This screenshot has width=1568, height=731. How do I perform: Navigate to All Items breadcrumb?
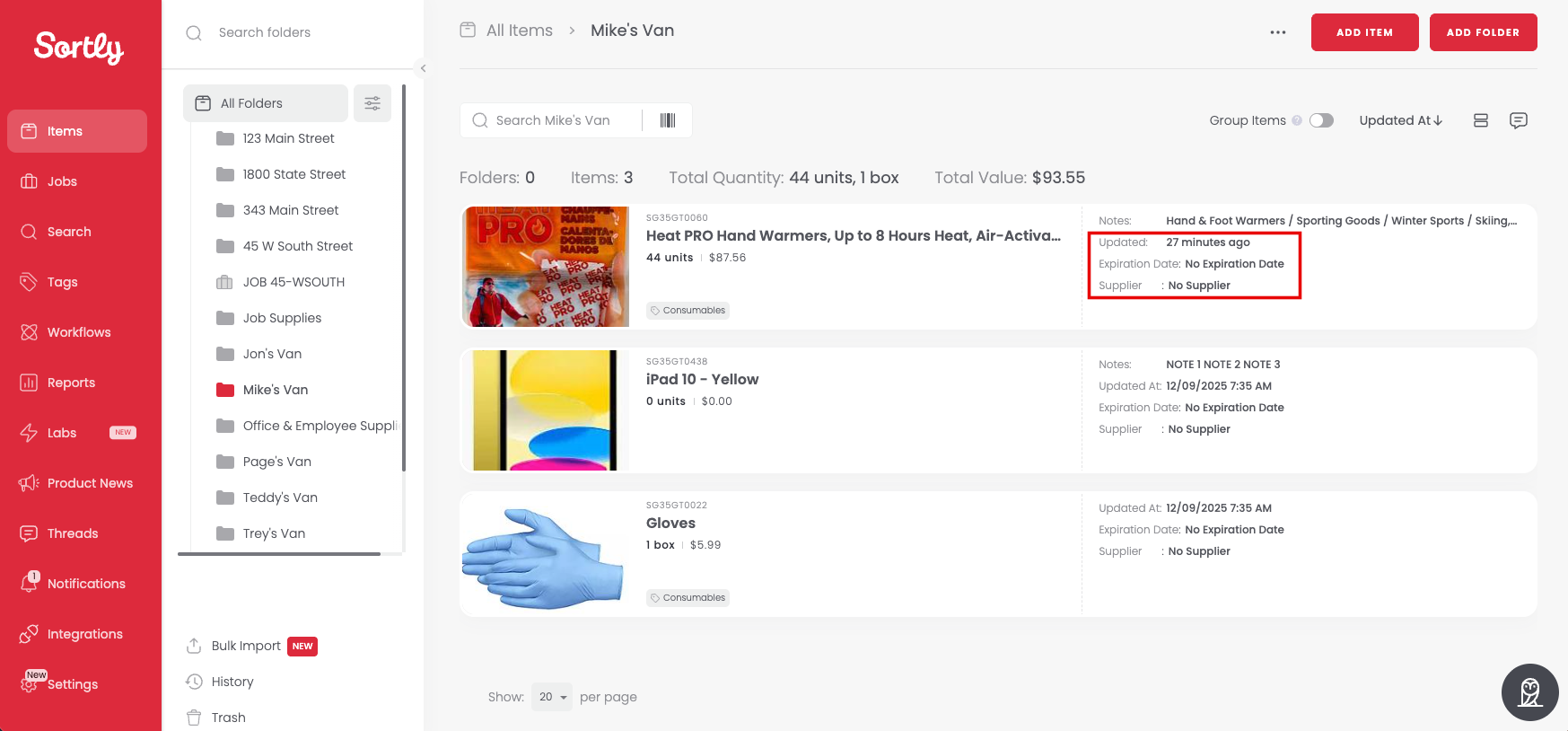click(507, 31)
